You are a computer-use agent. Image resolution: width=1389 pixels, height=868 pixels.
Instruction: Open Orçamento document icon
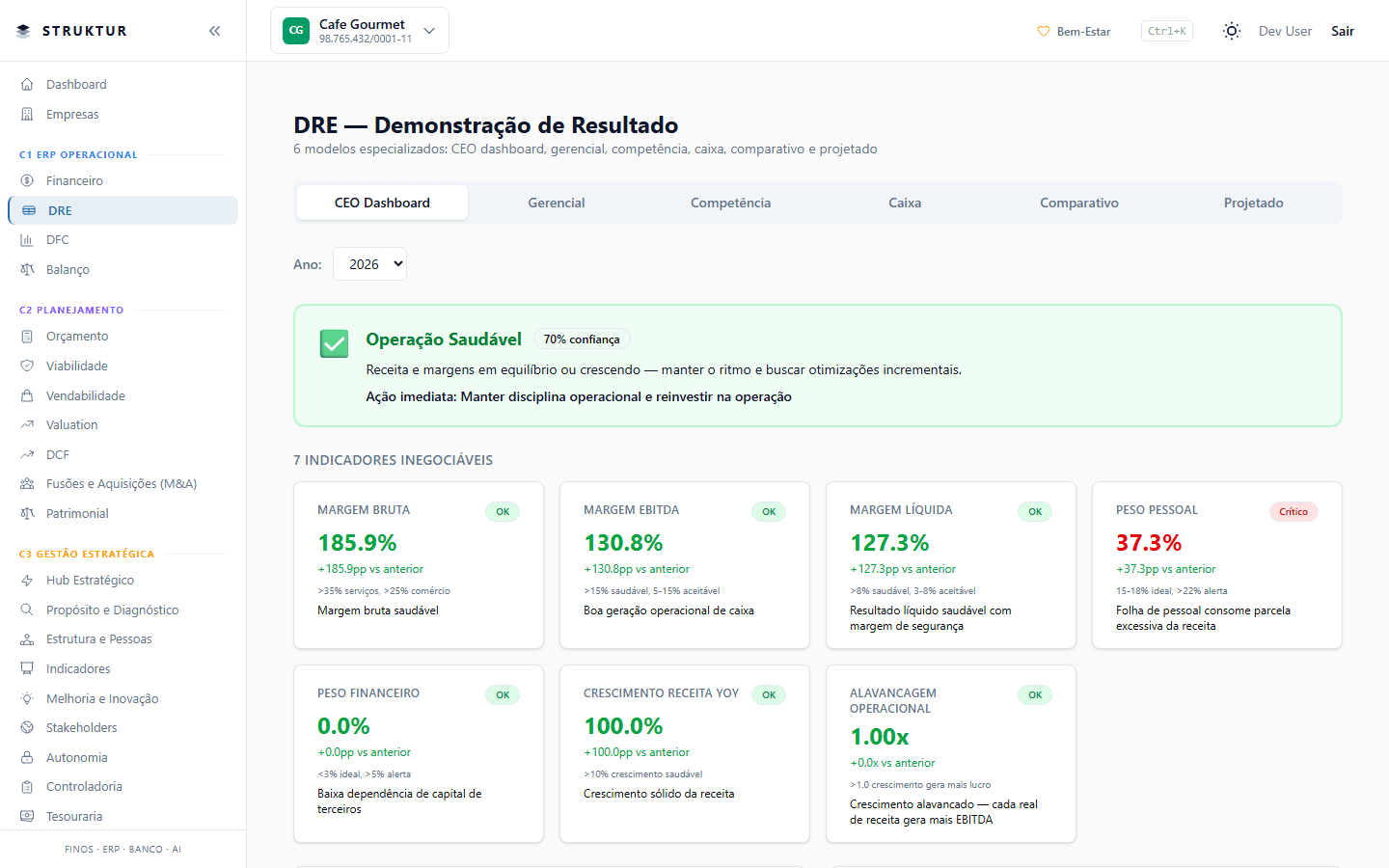tap(27, 336)
